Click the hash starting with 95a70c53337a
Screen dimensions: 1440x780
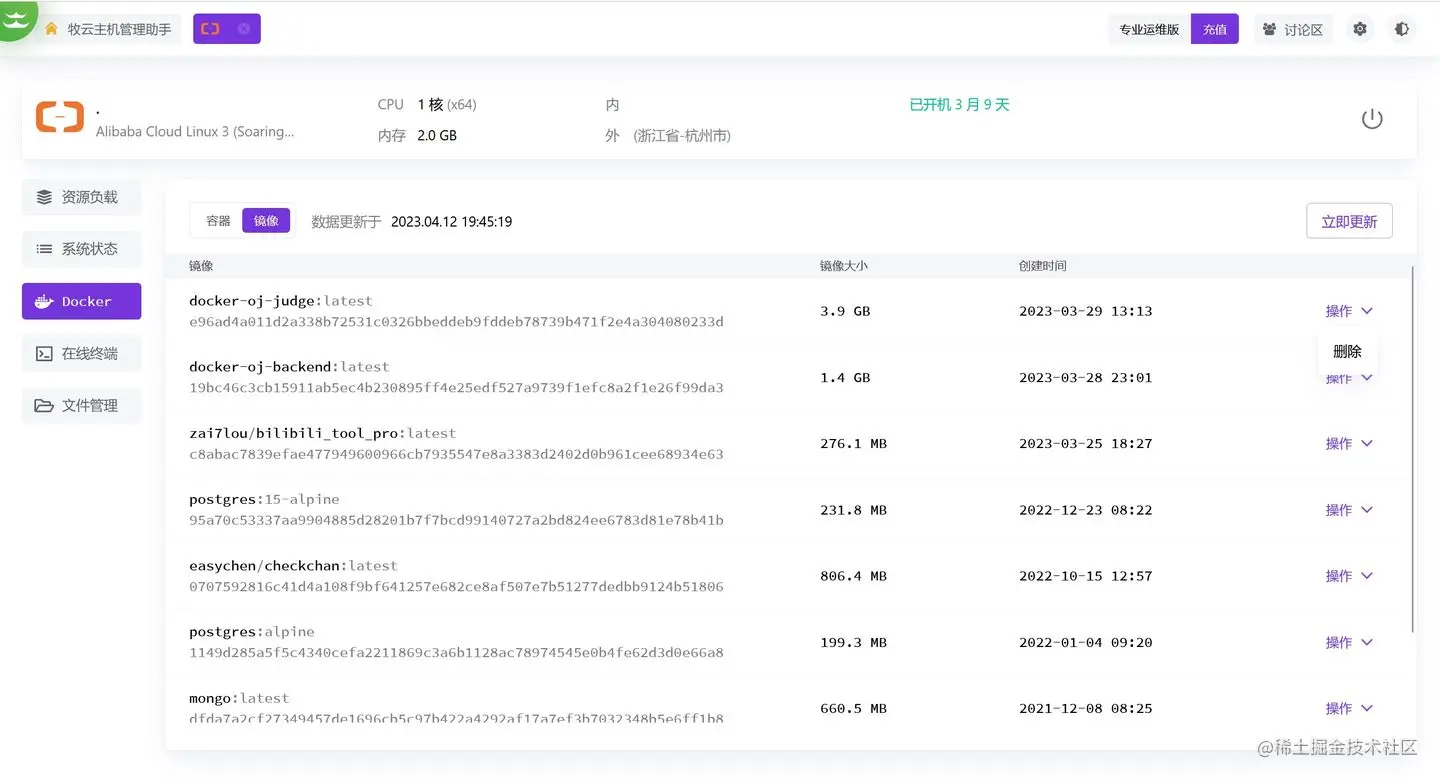pyautogui.click(x=456, y=520)
